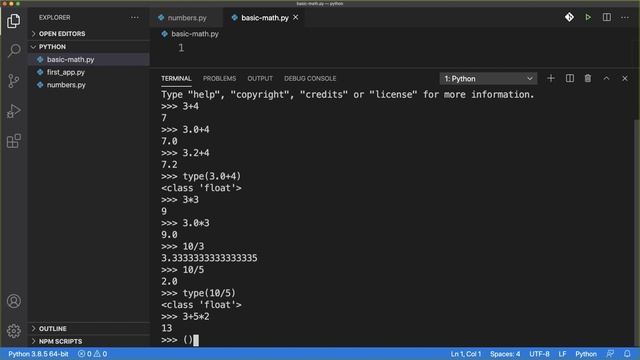Image resolution: width=640 pixels, height=360 pixels.
Task: Click the EXPLORER sidebar title
Action: coord(55,18)
